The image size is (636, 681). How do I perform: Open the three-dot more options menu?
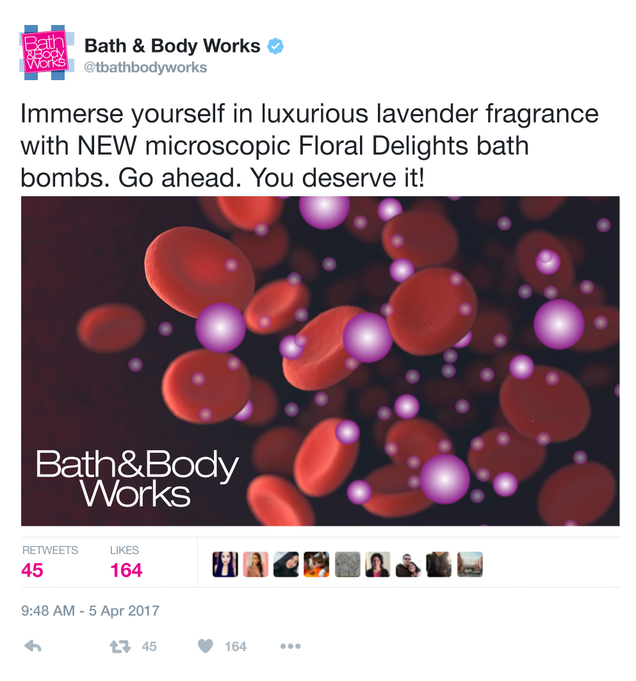pyautogui.click(x=290, y=646)
